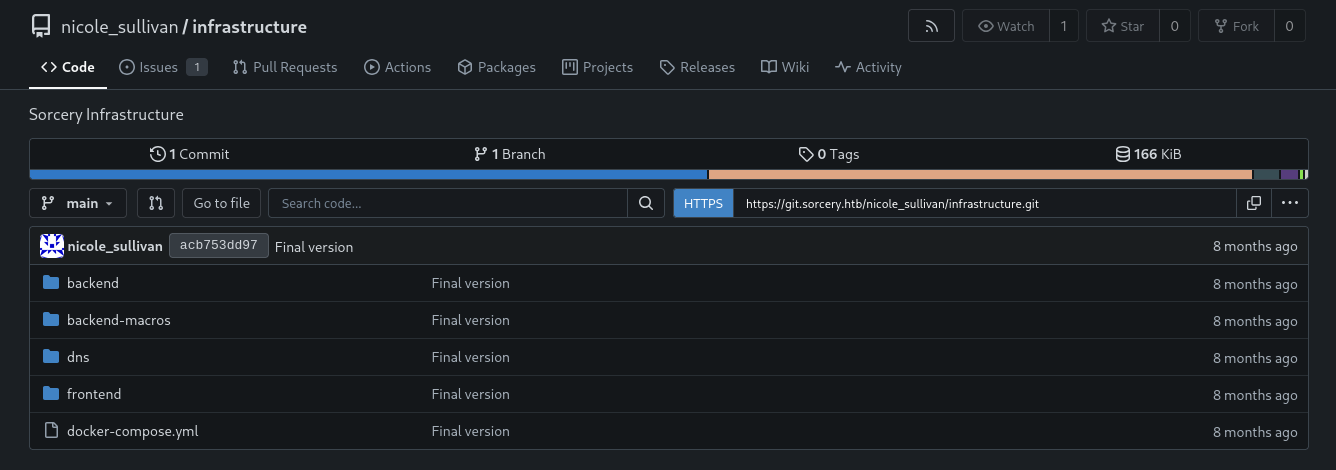The height and width of the screenshot is (470, 1336).
Task: Click the blue language statistics bar segment
Action: pos(368,174)
